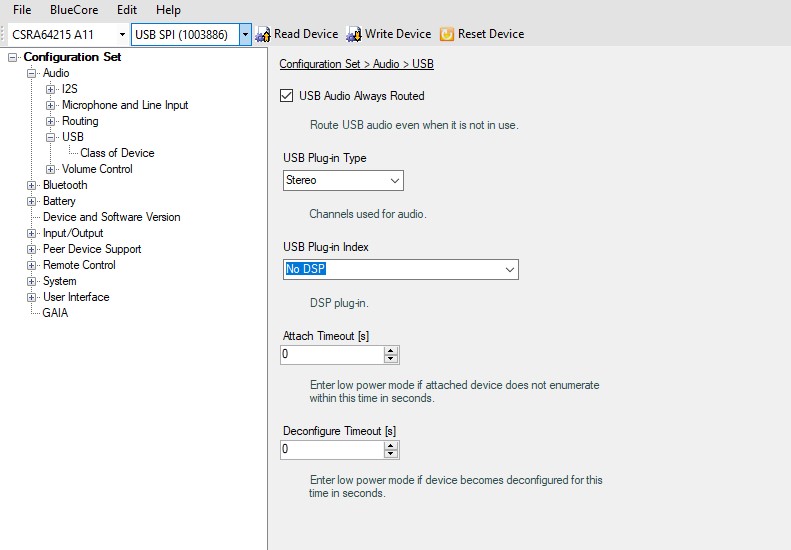791x550 pixels.
Task: Decrease Deconfigure Timeout with down arrow
Action: tap(391, 454)
